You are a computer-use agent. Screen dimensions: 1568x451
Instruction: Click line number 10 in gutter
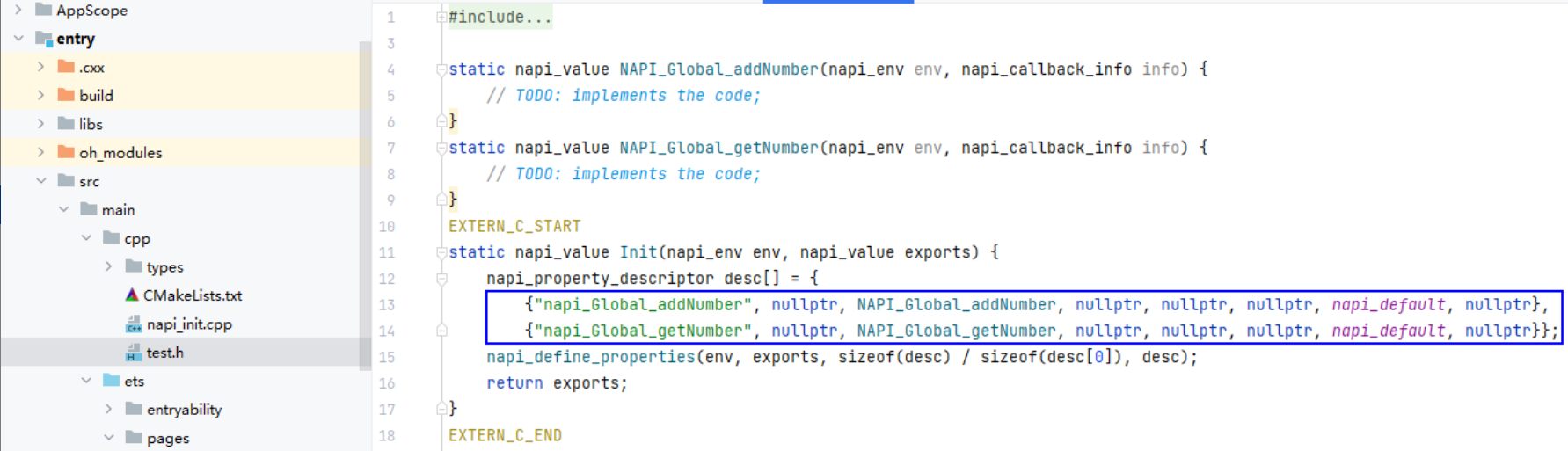pos(387,227)
